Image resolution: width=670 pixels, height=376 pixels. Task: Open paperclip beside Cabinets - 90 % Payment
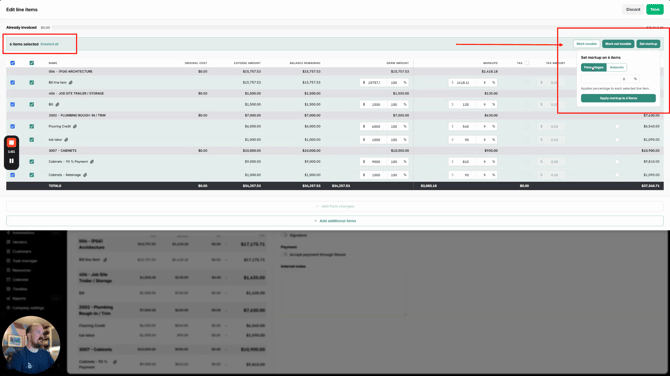[92, 162]
